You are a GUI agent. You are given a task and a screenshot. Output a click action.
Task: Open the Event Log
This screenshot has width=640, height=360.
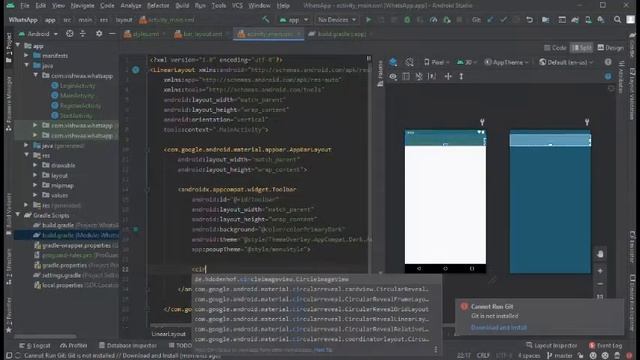tap(606, 345)
